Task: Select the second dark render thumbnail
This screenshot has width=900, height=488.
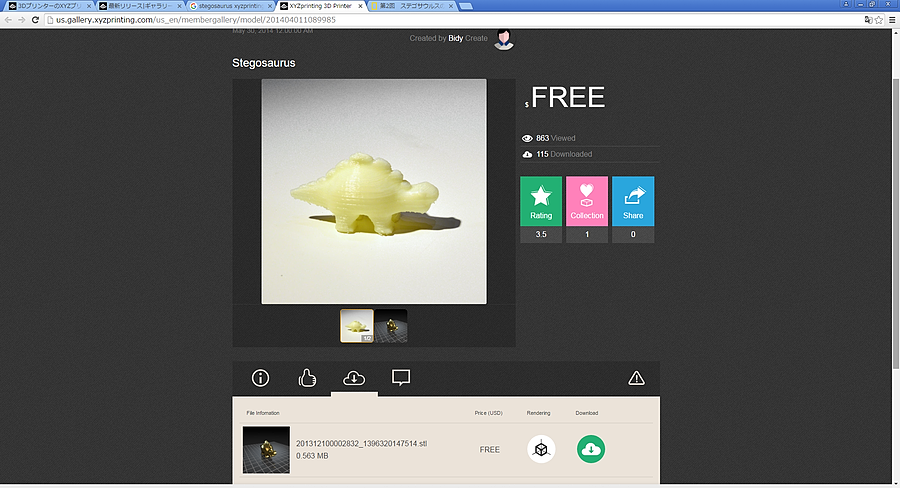Action: 391,325
